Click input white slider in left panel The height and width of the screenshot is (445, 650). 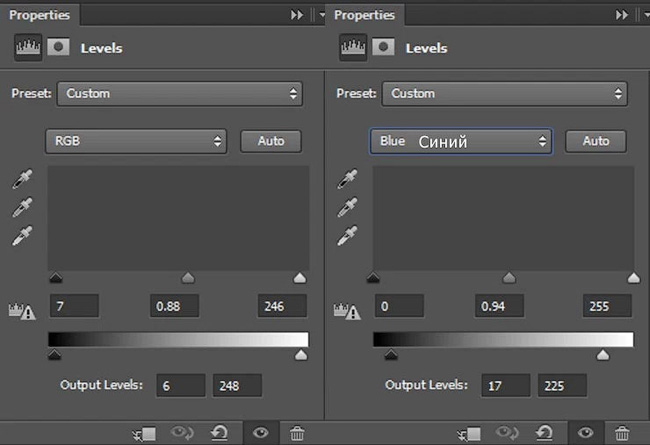[300, 277]
